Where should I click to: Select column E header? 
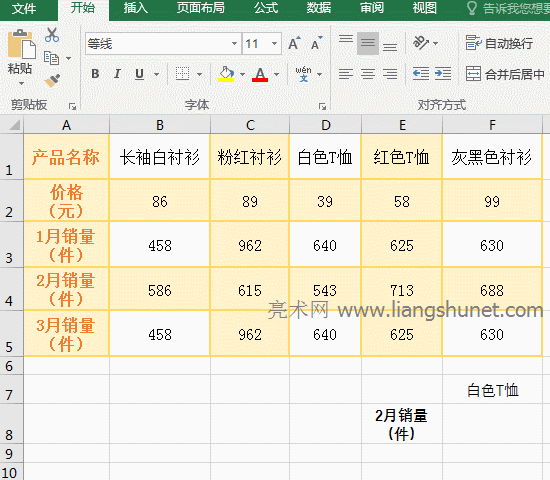(402, 125)
